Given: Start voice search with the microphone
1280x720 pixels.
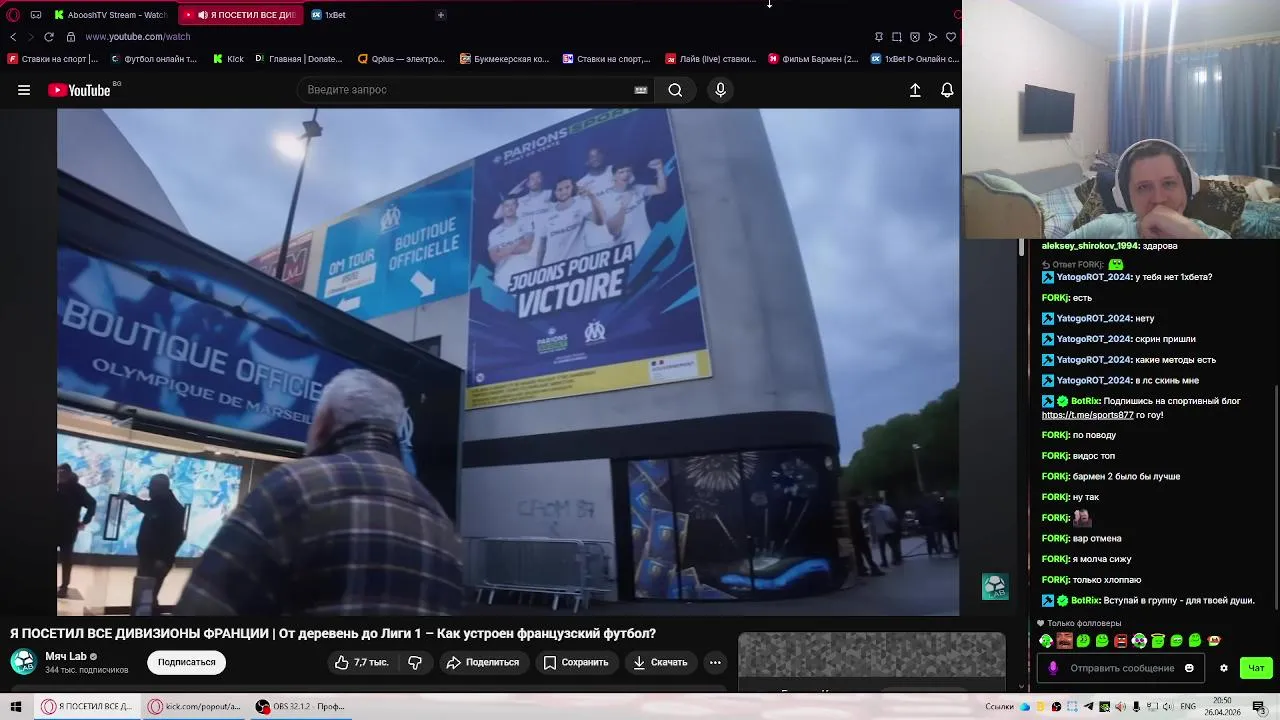Looking at the screenshot, I should [x=720, y=90].
